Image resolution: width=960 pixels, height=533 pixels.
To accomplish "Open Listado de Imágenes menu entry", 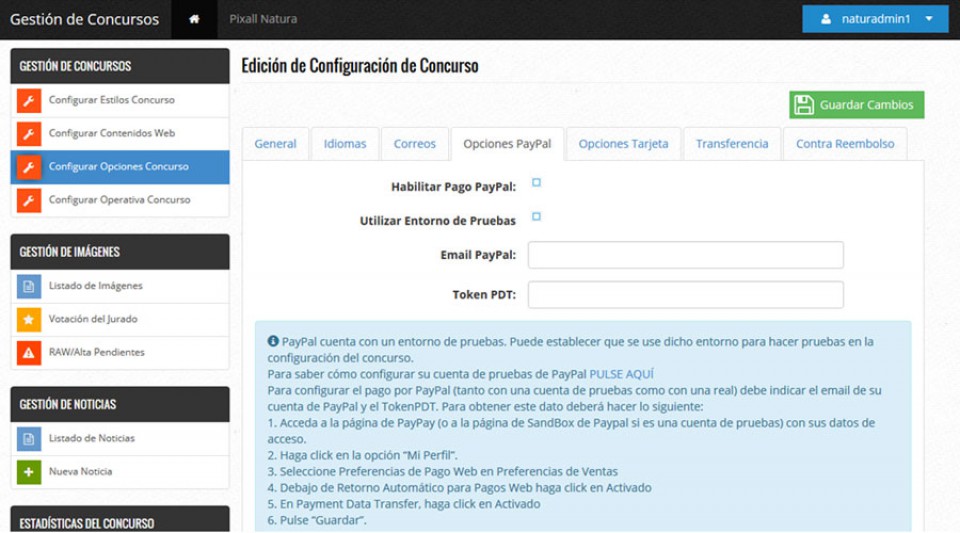I will click(120, 286).
